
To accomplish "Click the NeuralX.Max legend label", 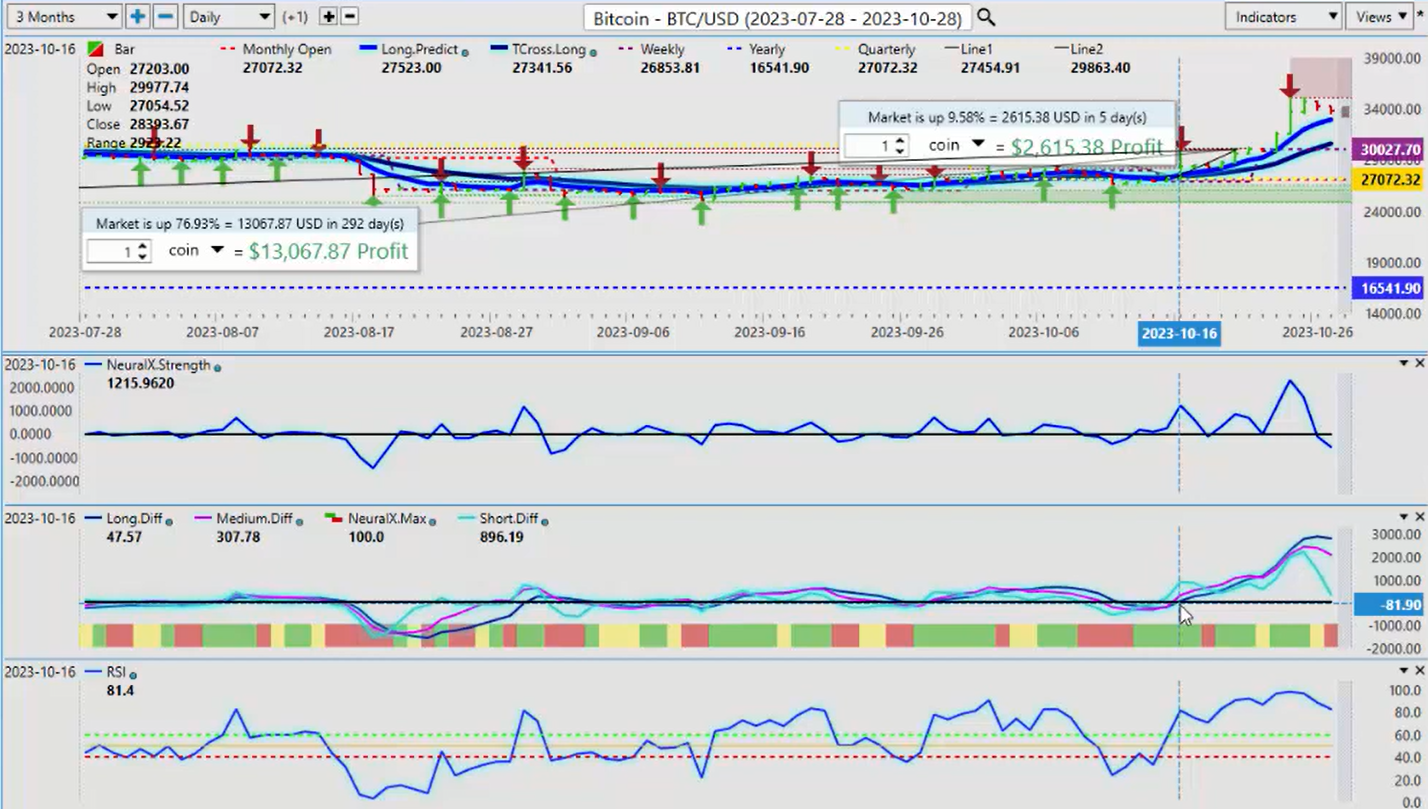I will click(x=387, y=518).
